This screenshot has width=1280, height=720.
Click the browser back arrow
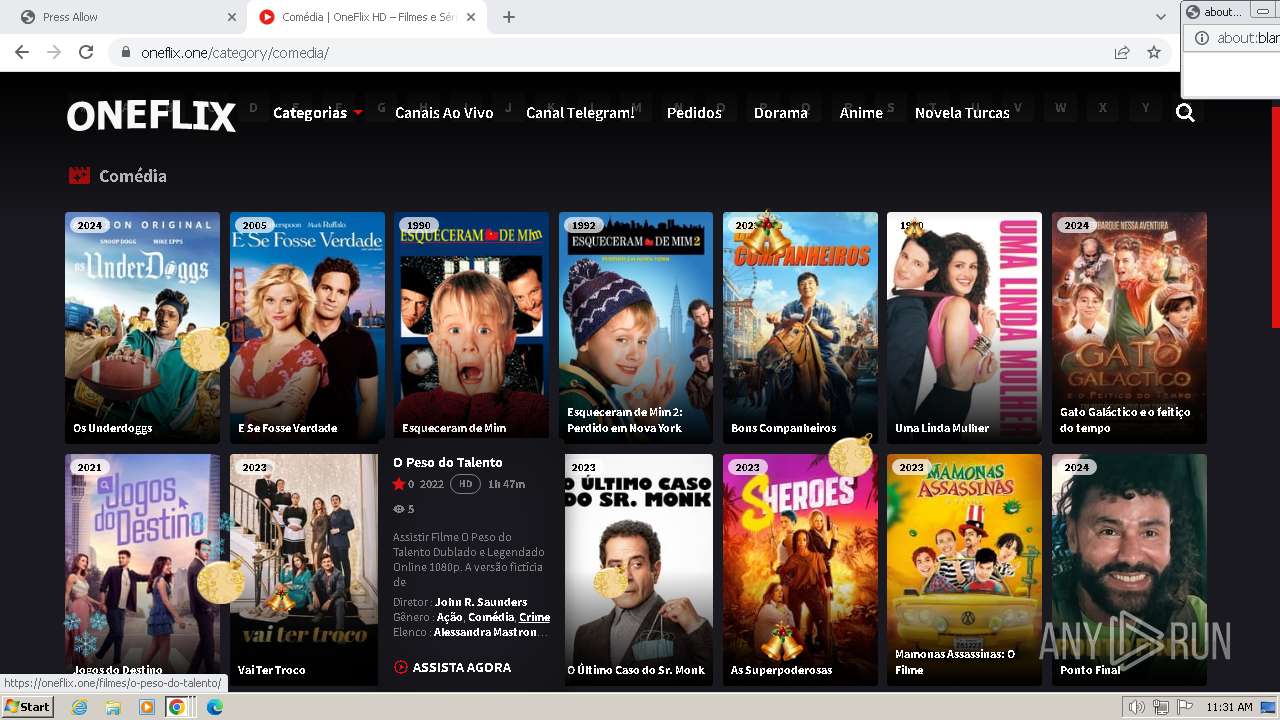[x=22, y=52]
